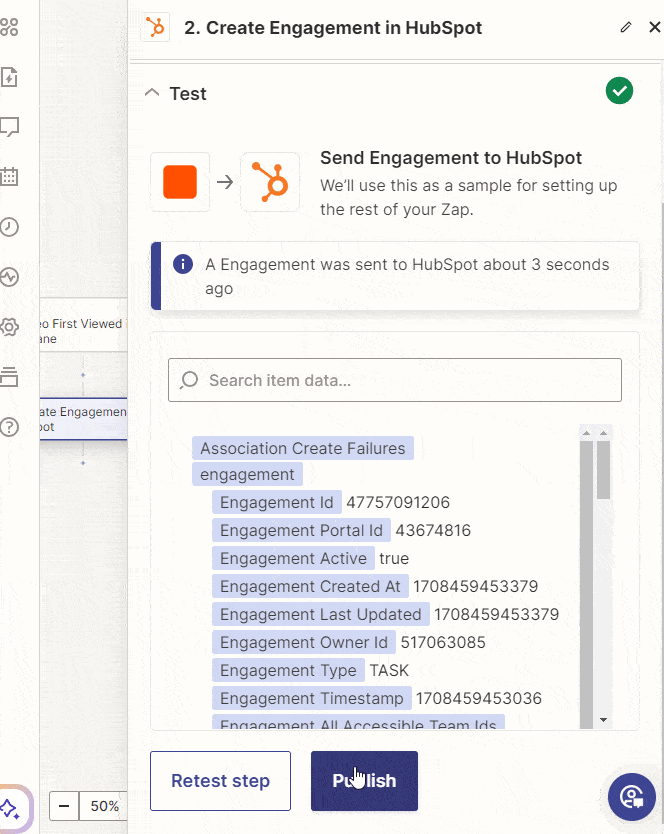Select the Create Engagement step on canvas
664x834 pixels.
pyautogui.click(x=84, y=419)
